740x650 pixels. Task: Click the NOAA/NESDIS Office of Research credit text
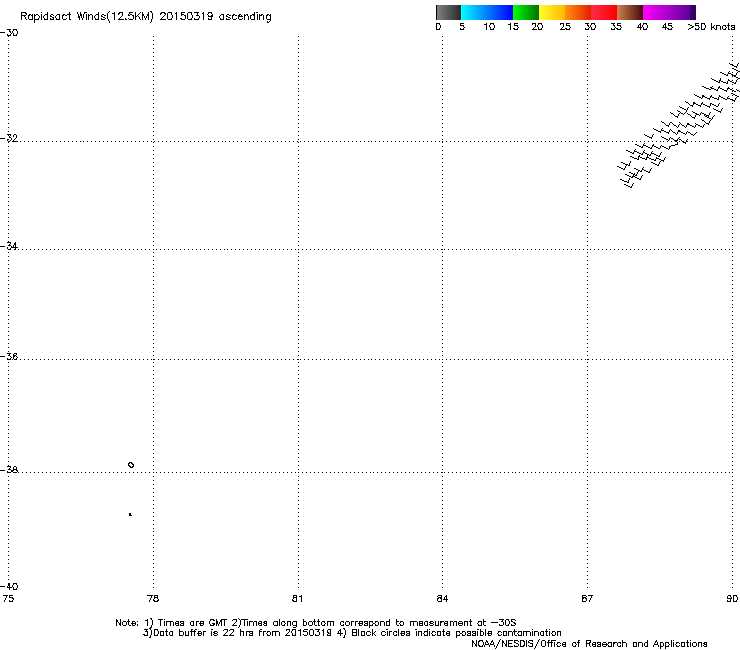pyautogui.click(x=589, y=644)
